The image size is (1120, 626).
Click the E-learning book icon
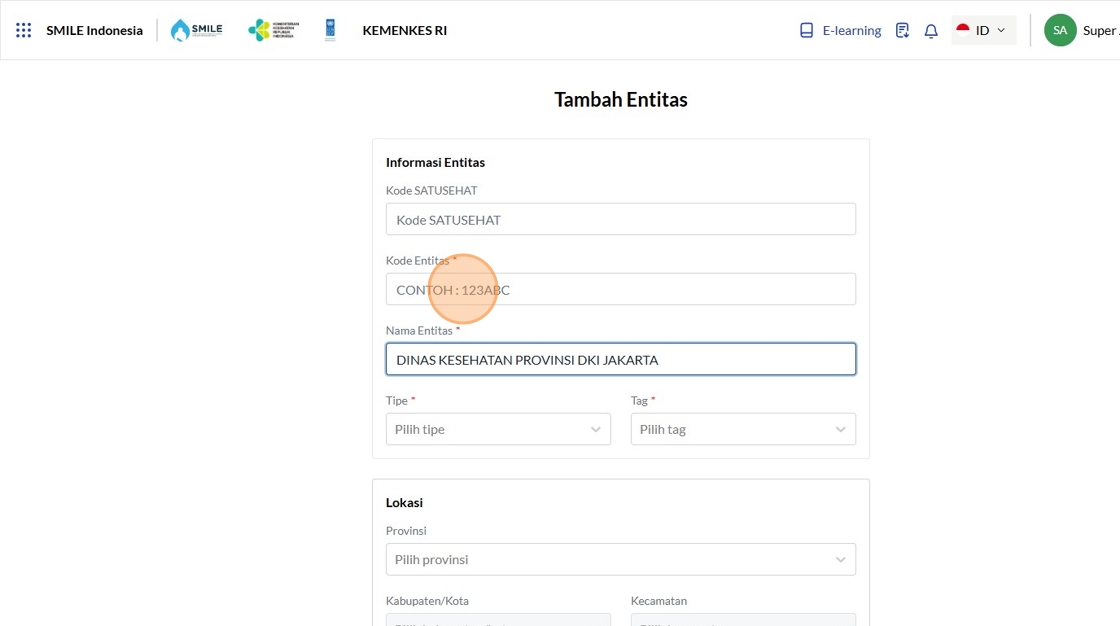[807, 30]
